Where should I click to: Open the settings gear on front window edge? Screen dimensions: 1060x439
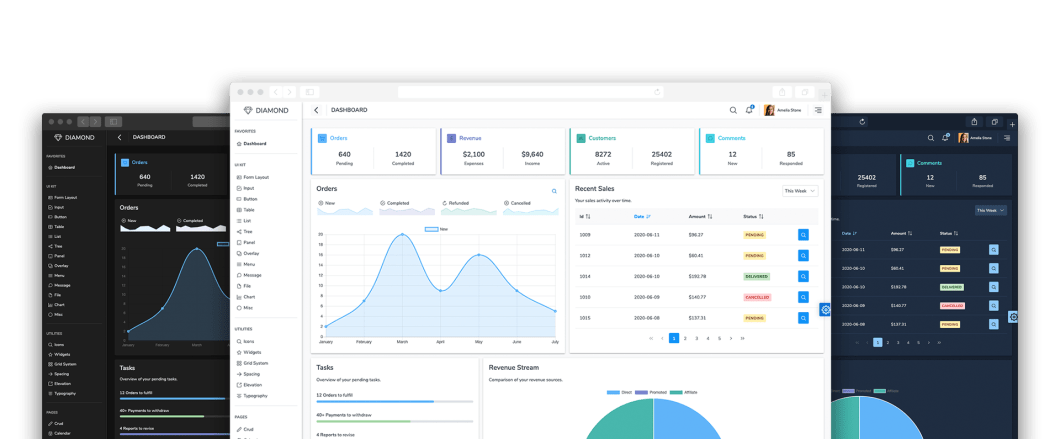[825, 310]
